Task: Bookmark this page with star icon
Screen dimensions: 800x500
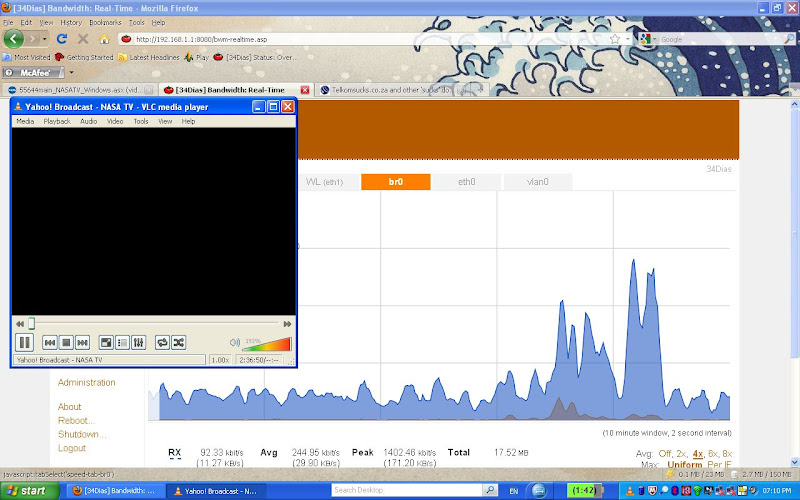Action: point(615,39)
